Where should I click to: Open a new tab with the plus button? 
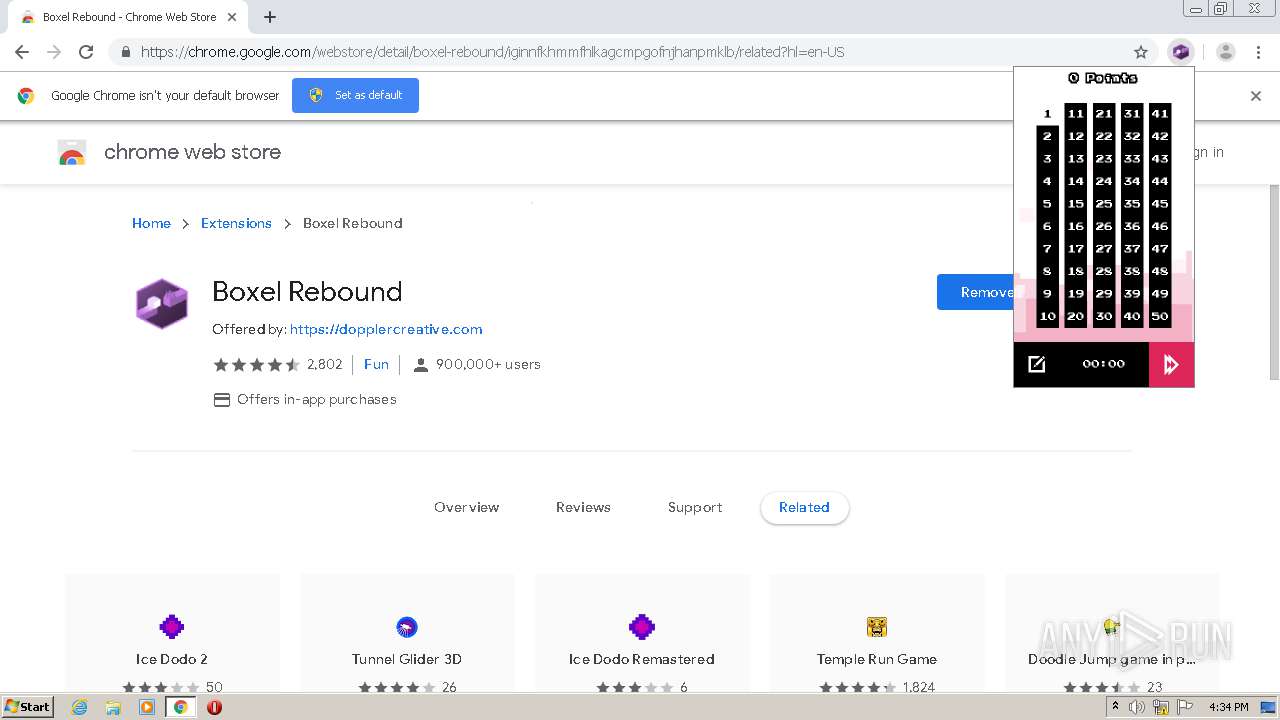270,17
